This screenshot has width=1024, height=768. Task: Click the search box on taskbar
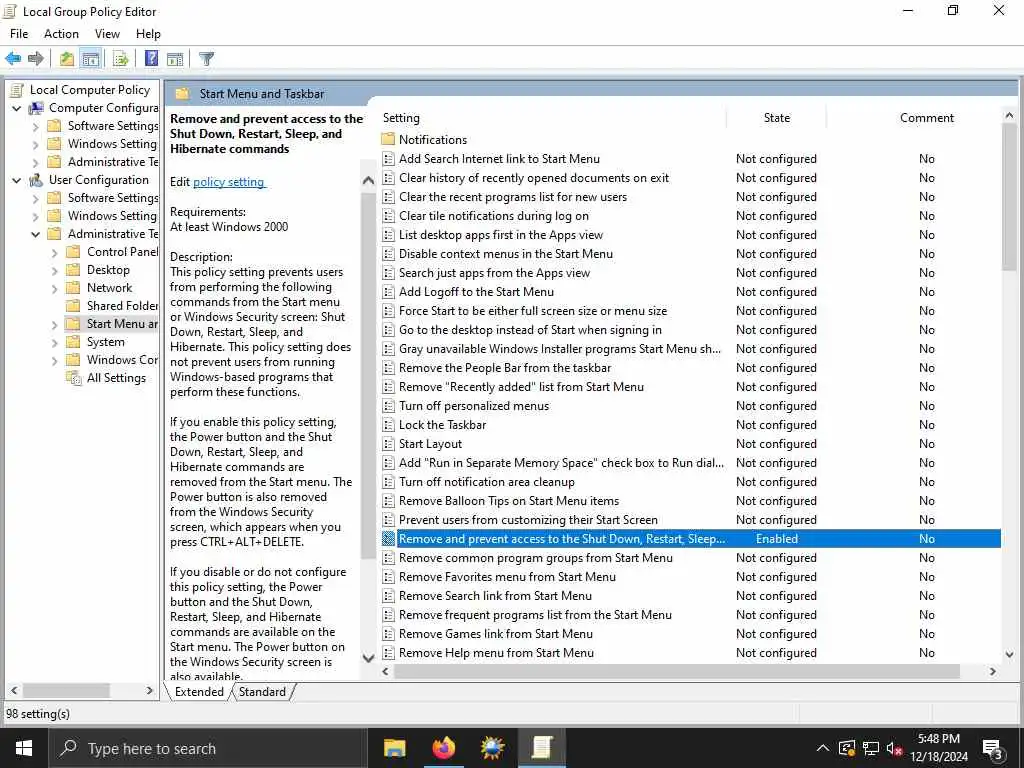click(208, 748)
